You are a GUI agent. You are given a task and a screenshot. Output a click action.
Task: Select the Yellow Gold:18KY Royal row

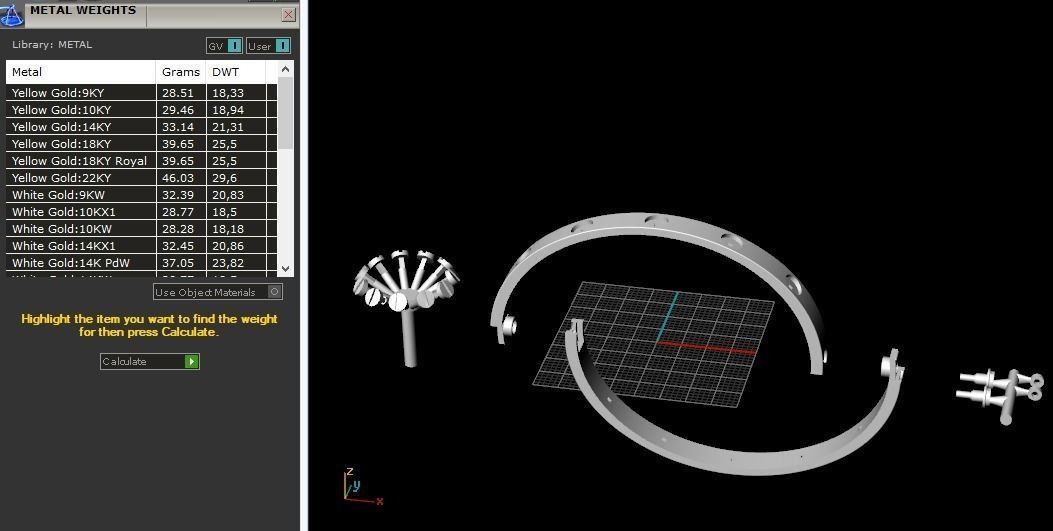point(142,160)
